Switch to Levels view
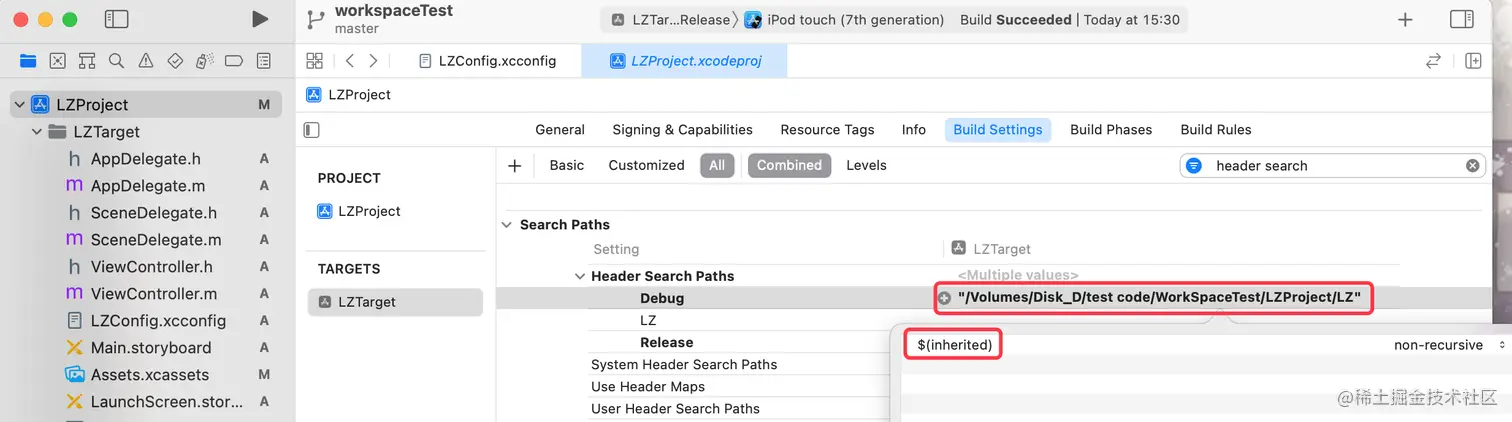Viewport: 1512px width, 422px height. (x=866, y=166)
